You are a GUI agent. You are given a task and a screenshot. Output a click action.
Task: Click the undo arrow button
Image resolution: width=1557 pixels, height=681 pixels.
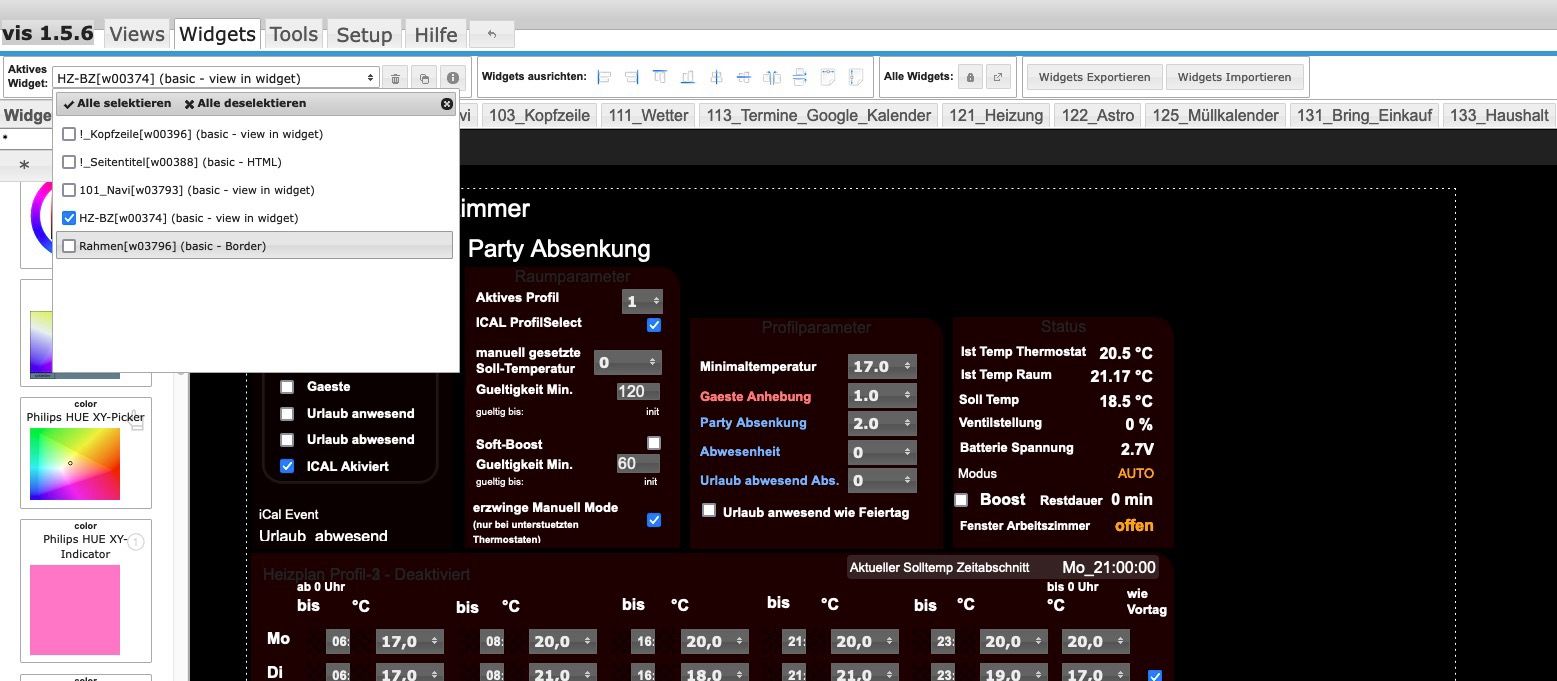491,34
